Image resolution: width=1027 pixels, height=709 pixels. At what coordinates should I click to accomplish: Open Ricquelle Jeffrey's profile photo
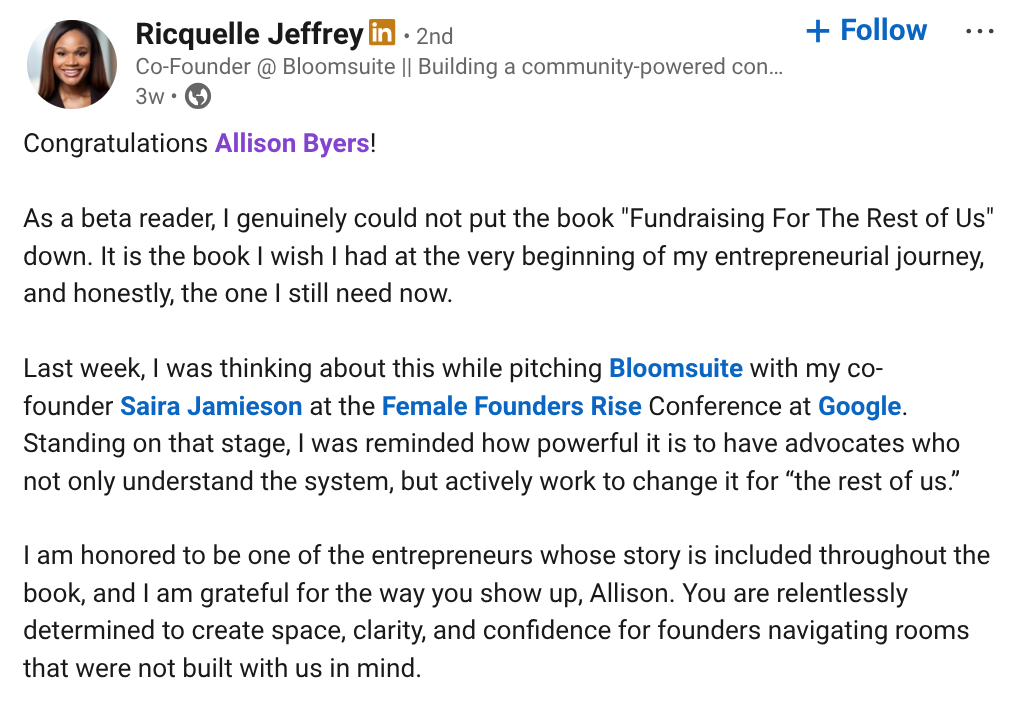(71, 64)
